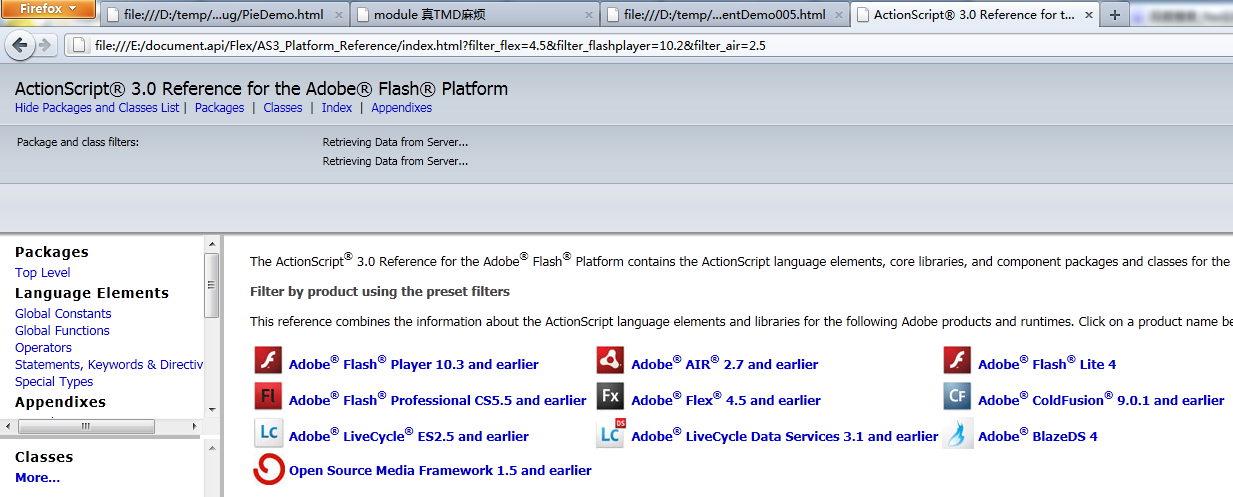Click the Flash Professional Fl icon
The image size is (1233, 497).
[x=268, y=397]
